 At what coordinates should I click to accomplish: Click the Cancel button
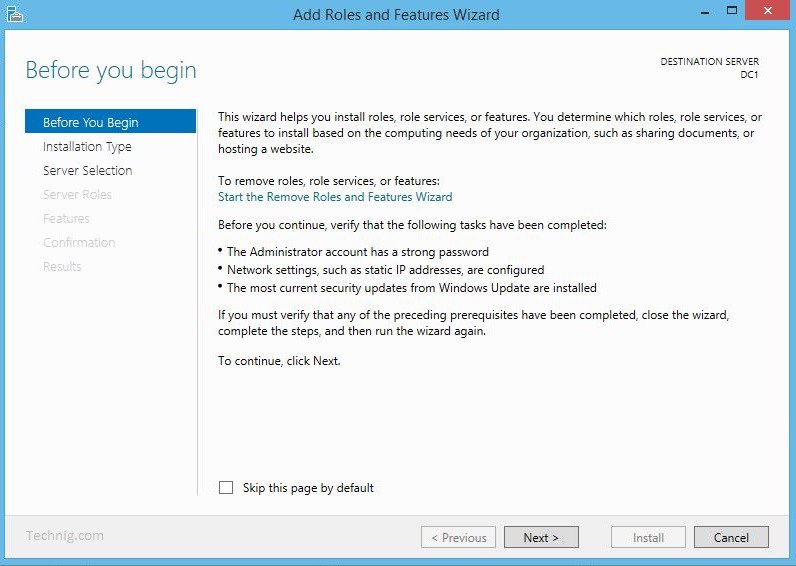pos(731,537)
